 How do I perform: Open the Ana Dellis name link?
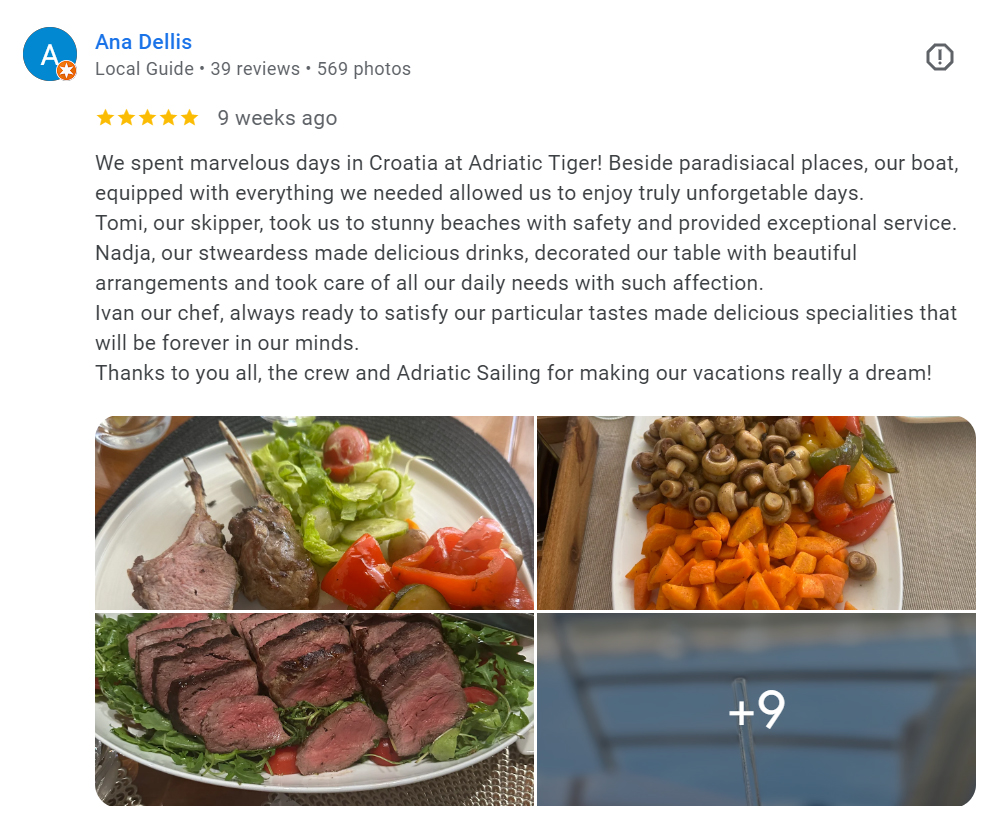pos(143,42)
